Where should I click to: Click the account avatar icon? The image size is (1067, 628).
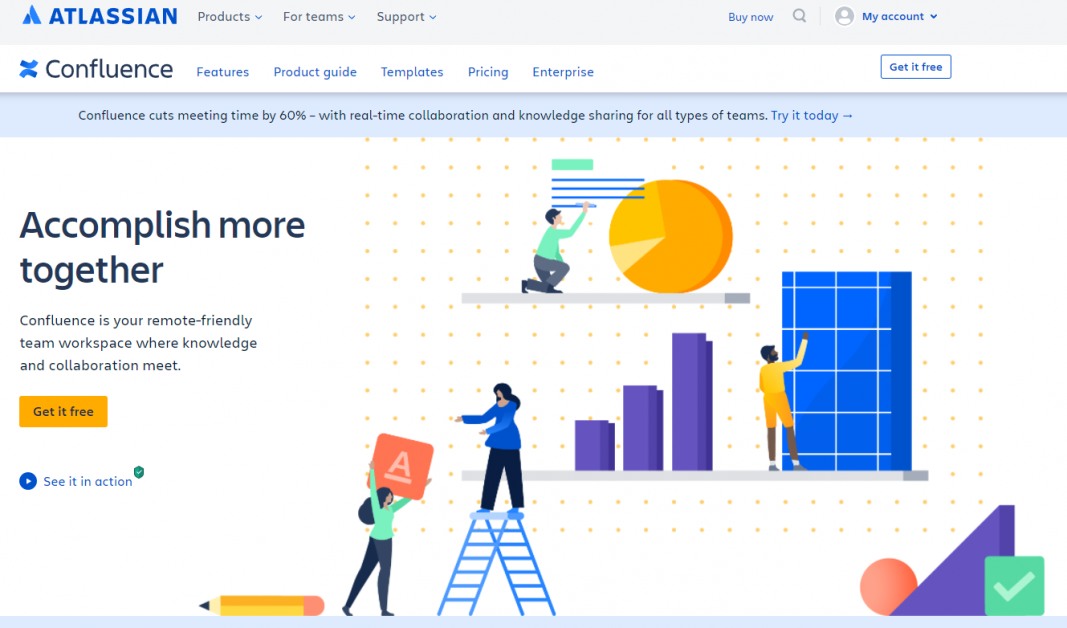(x=844, y=16)
